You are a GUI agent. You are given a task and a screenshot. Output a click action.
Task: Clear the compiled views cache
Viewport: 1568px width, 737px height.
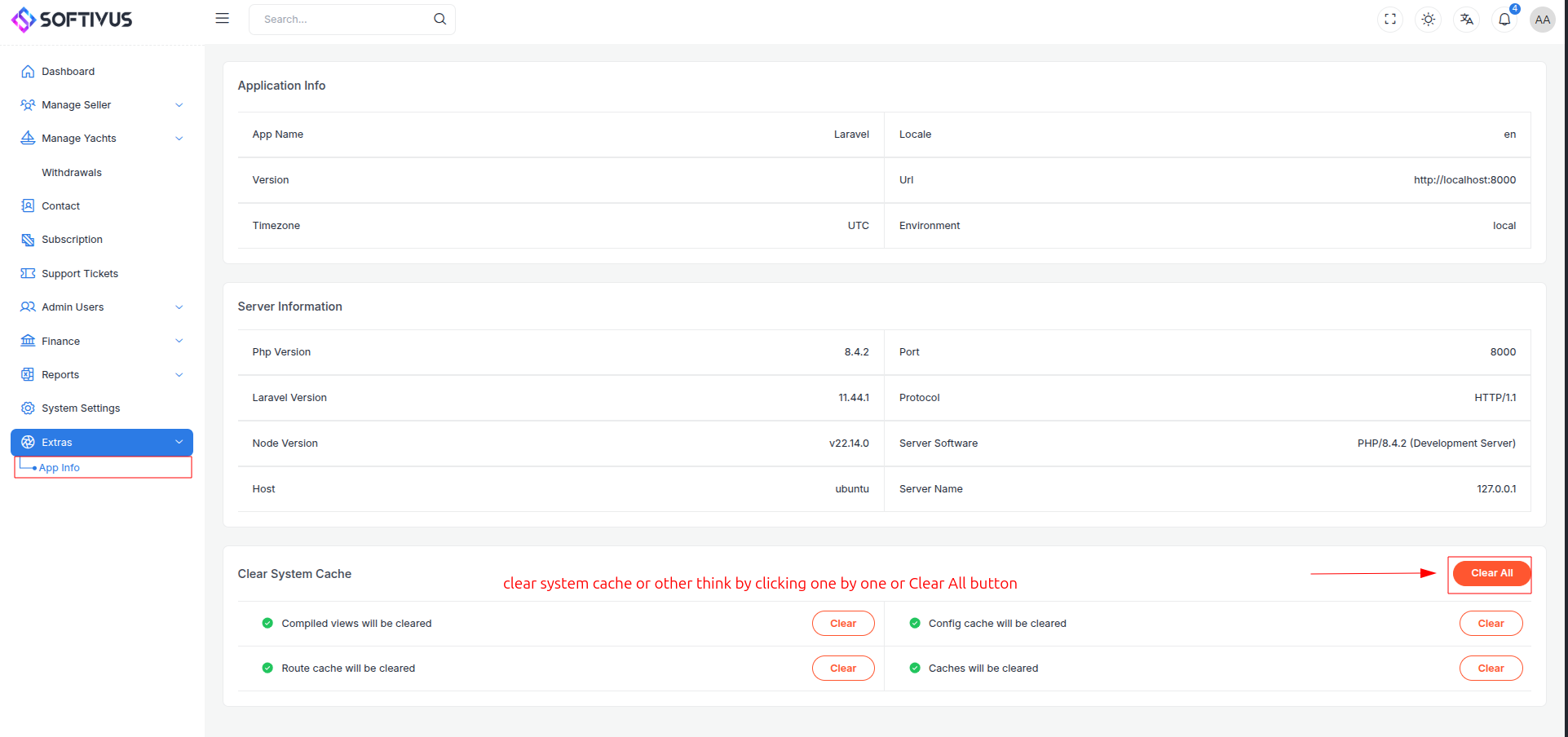[842, 624]
